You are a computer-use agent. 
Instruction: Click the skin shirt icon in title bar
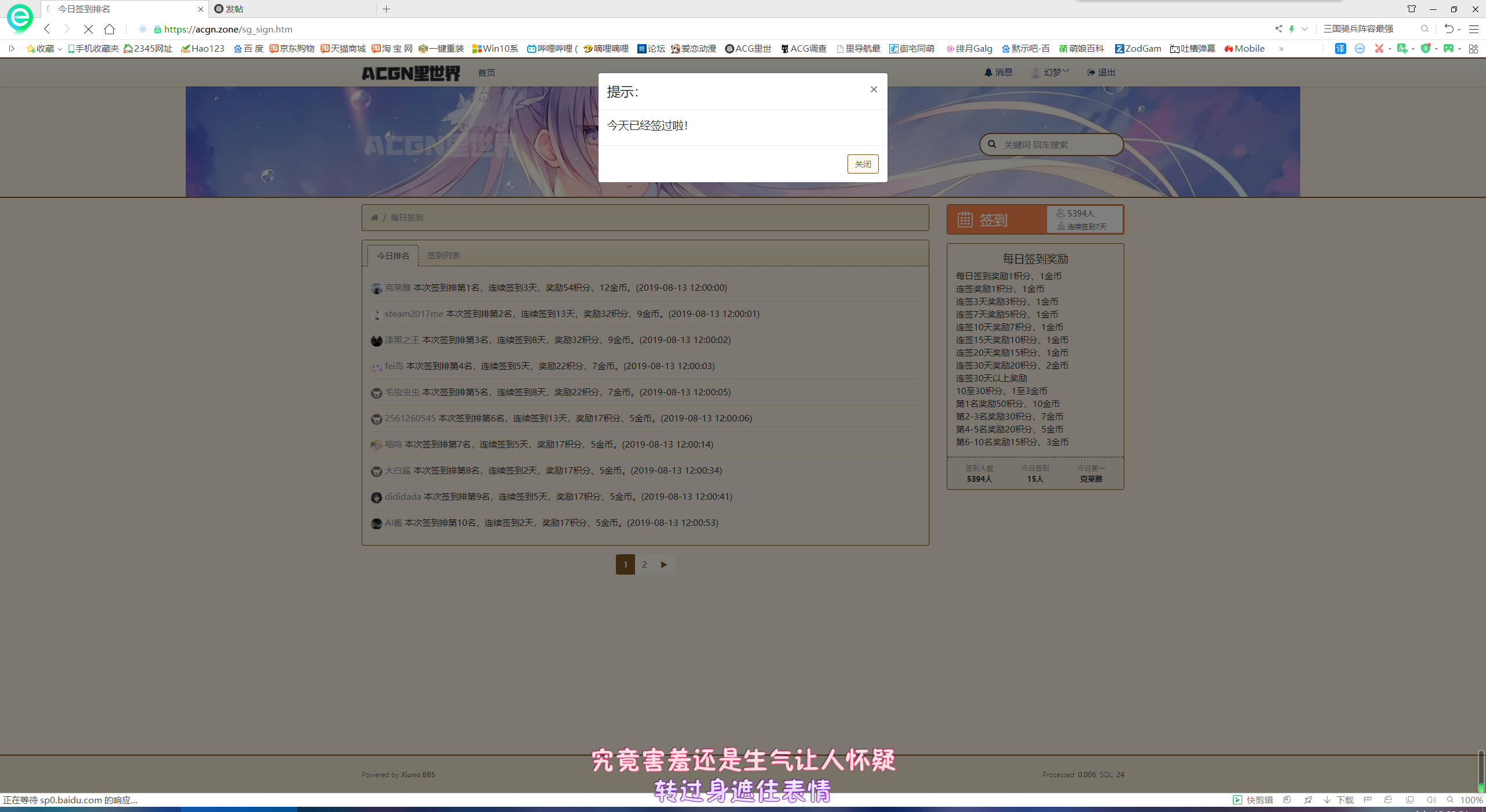click(x=1411, y=9)
